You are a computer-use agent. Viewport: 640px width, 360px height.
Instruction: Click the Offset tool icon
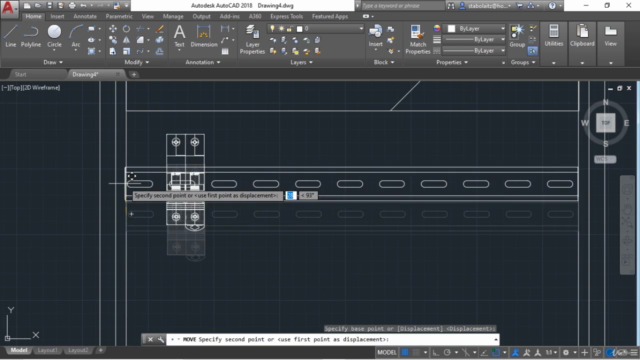(x=160, y=51)
